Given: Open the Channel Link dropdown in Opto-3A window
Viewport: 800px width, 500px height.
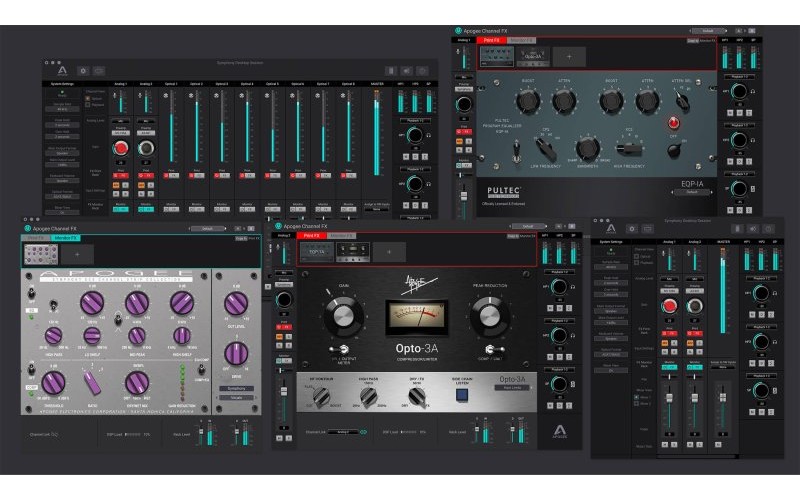Looking at the screenshot, I should pos(343,432).
